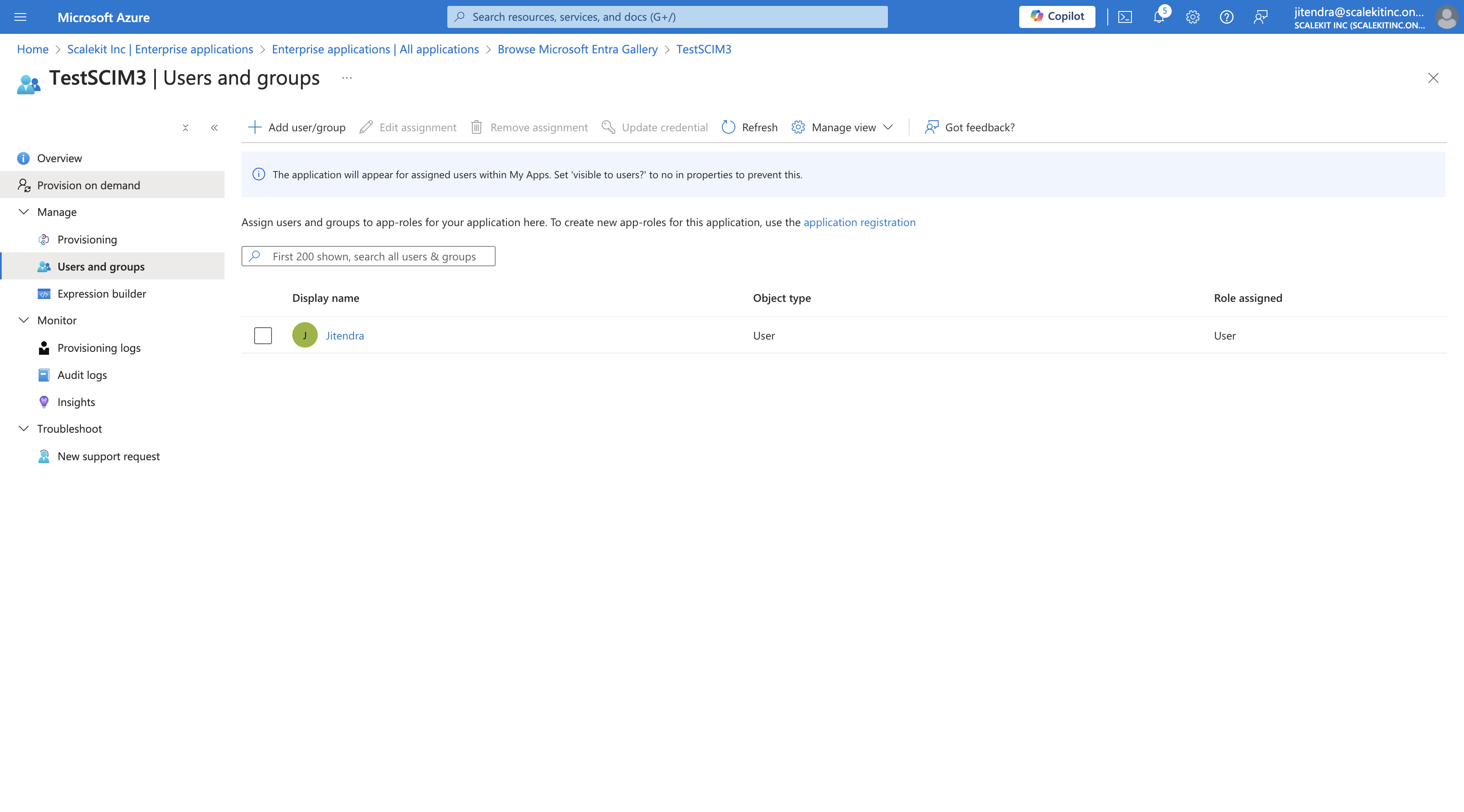Image resolution: width=1464 pixels, height=812 pixels.
Task: Open portal settings gear
Action: (1192, 17)
